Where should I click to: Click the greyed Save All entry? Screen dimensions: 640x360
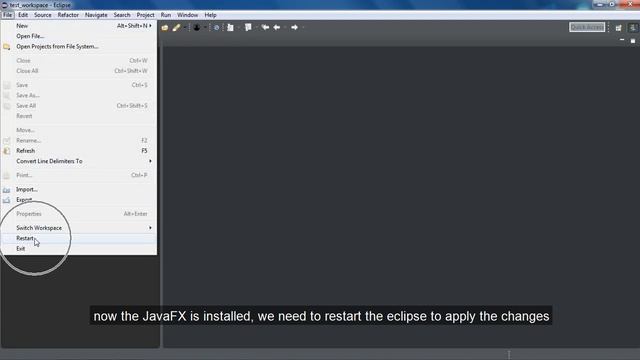coord(79,106)
